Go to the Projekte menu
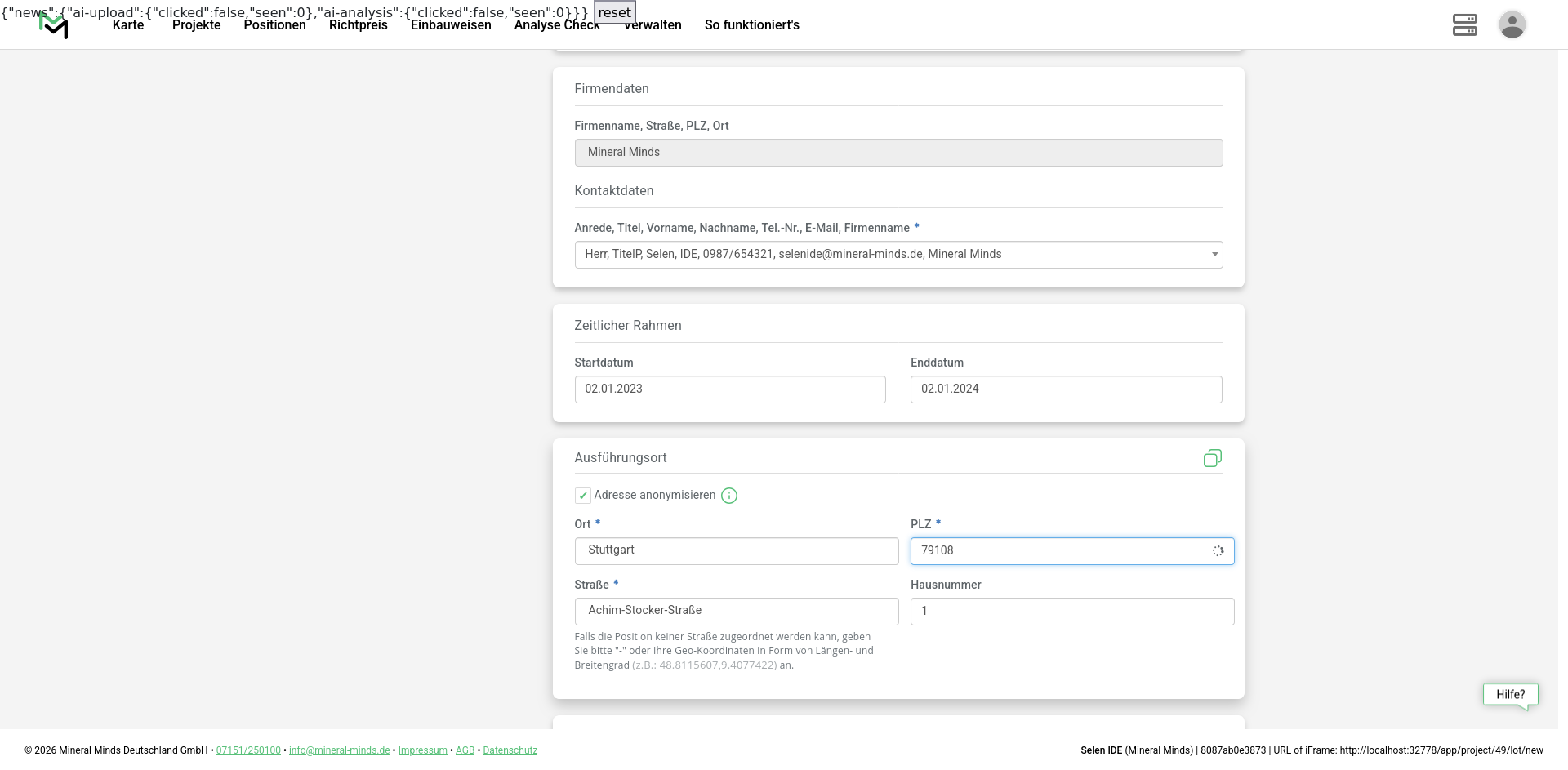 [196, 25]
